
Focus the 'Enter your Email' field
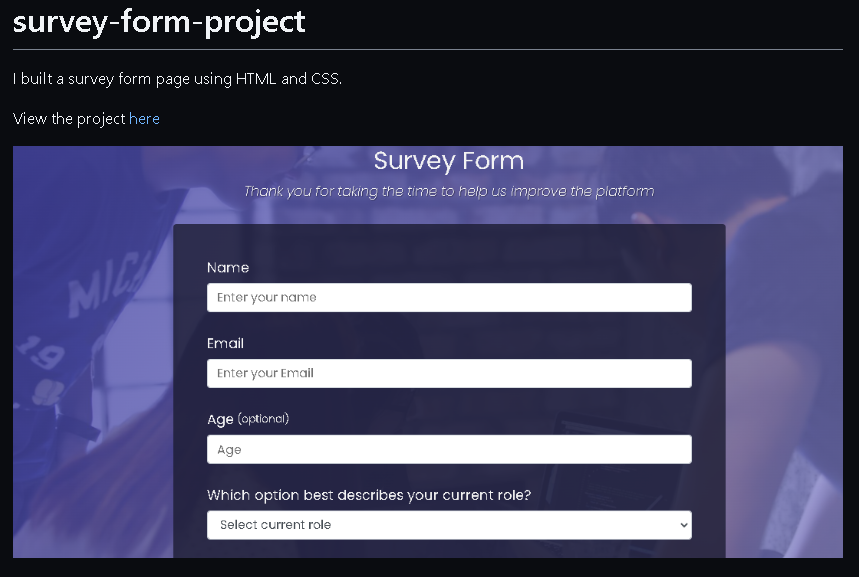tap(449, 373)
